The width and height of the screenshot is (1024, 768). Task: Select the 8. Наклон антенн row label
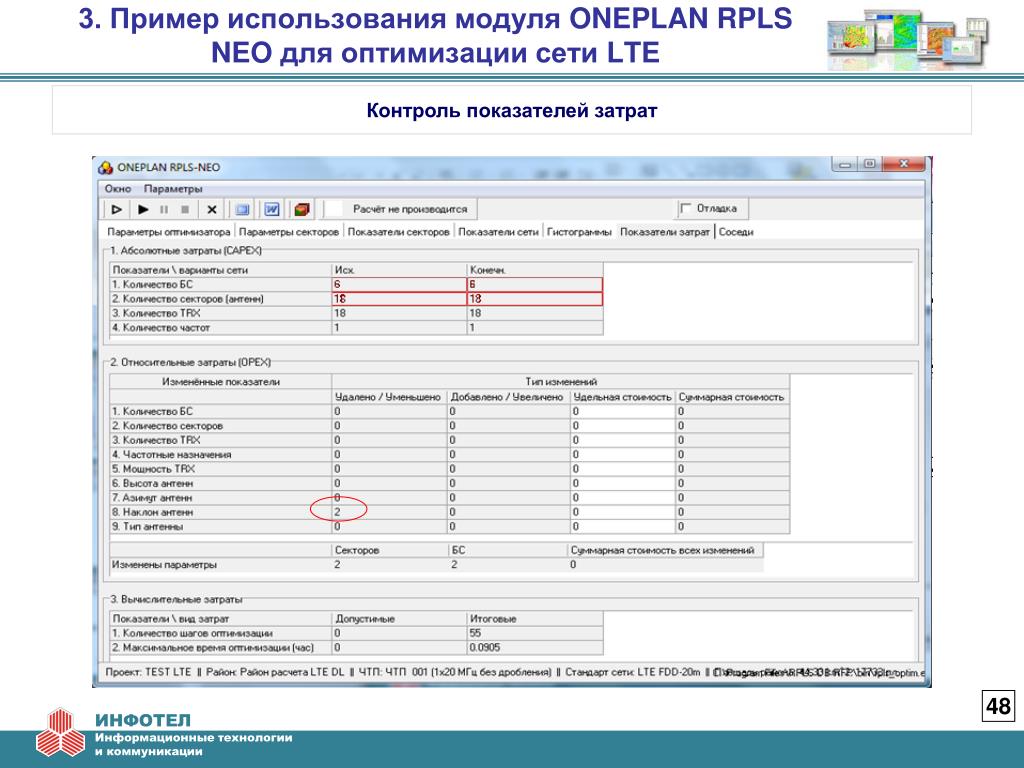tap(221, 512)
